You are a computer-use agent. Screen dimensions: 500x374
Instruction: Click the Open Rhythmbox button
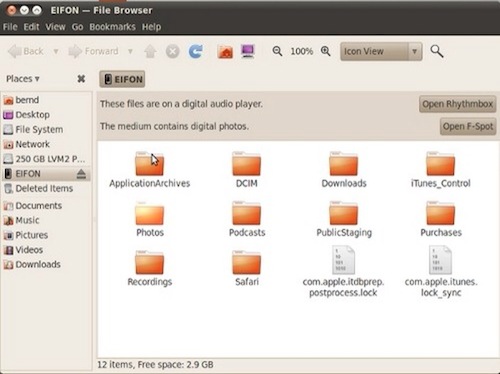(x=457, y=104)
